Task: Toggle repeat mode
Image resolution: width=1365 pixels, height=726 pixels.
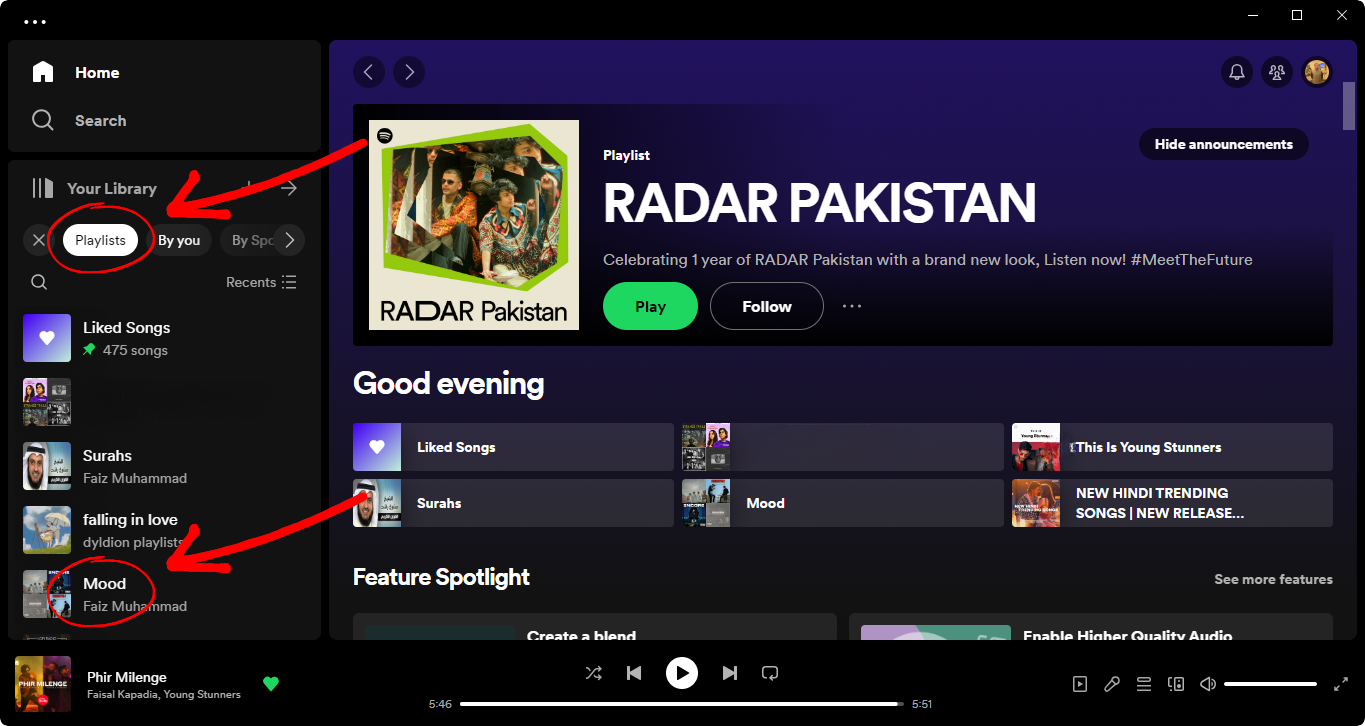Action: tap(770, 673)
